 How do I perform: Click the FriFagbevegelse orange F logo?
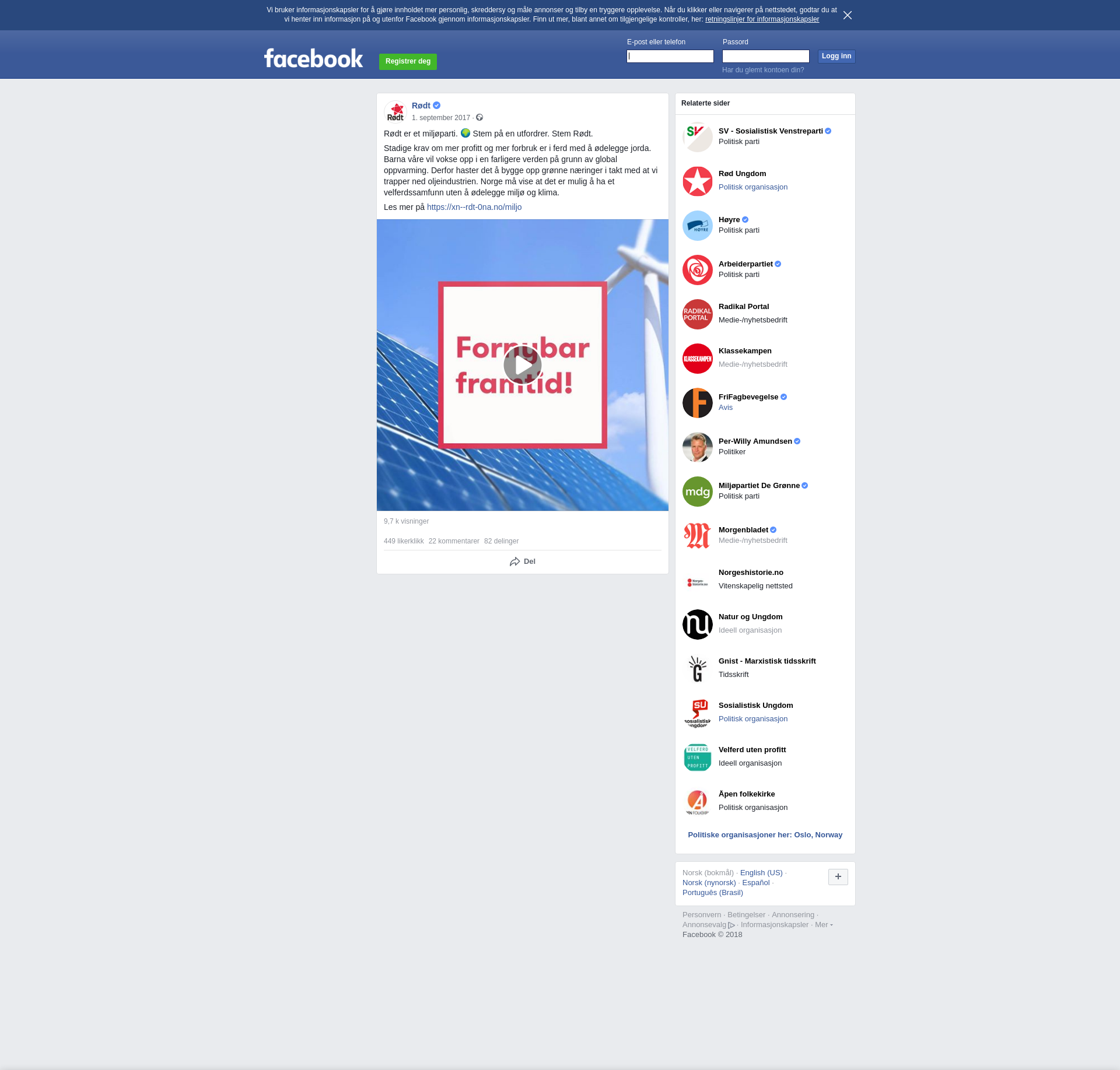click(x=697, y=403)
